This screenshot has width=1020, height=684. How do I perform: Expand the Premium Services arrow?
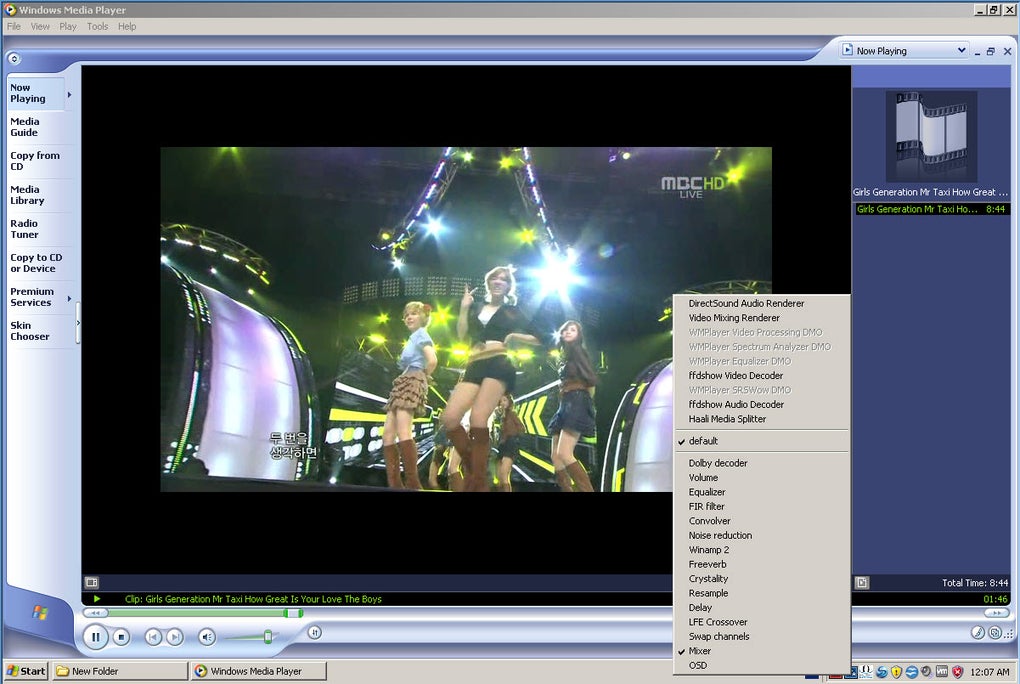tap(69, 299)
